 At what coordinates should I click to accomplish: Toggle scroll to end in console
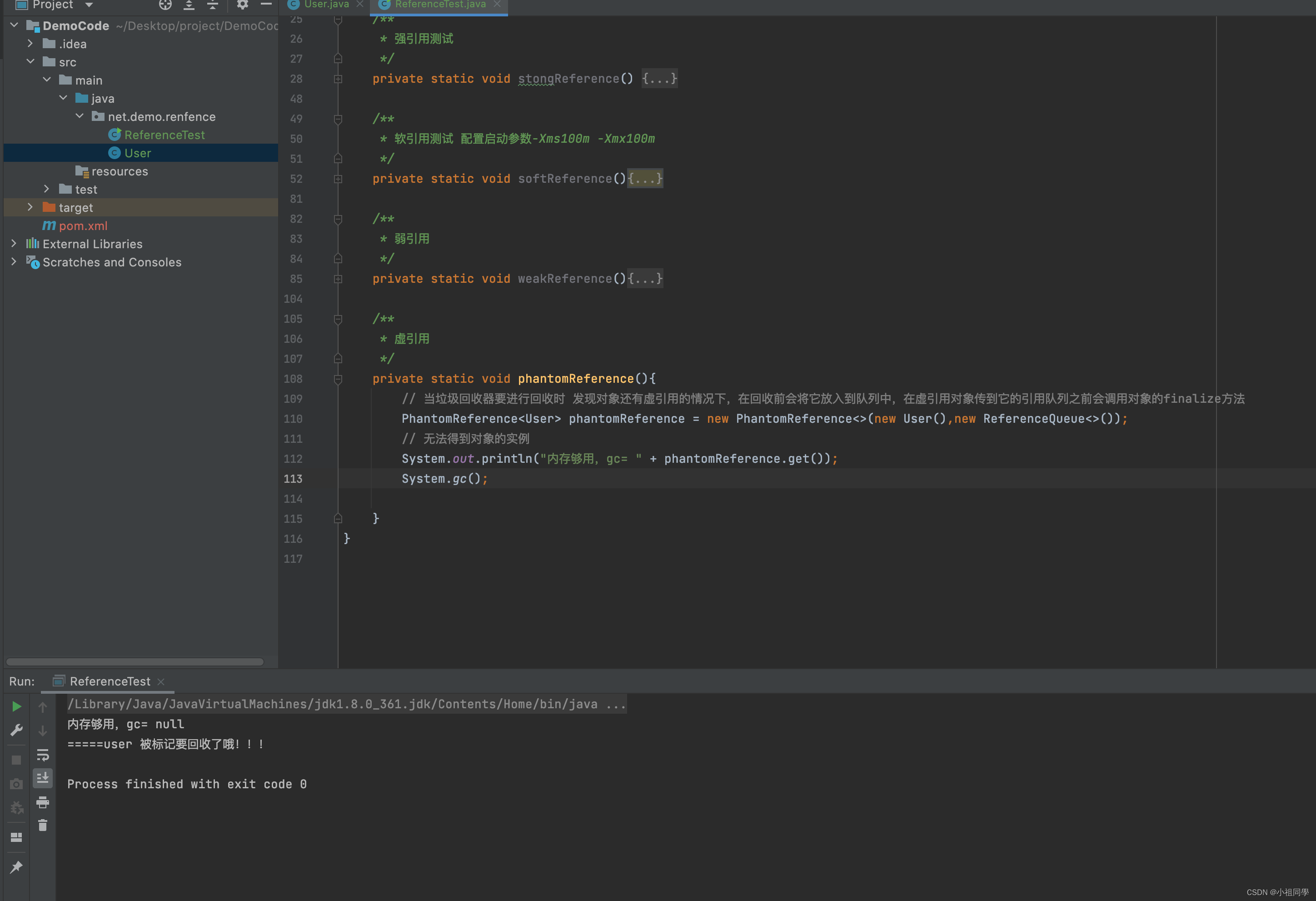pyautogui.click(x=42, y=778)
